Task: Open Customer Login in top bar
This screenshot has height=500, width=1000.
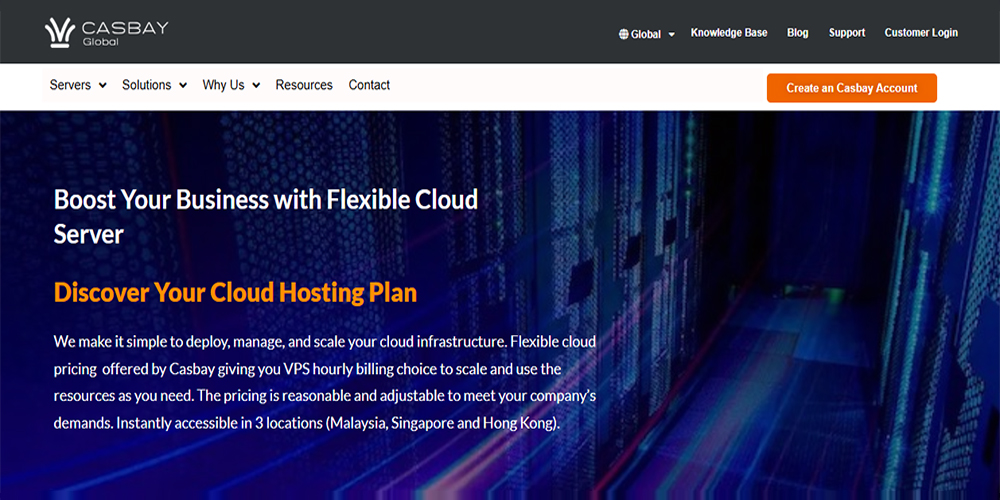Action: [x=921, y=33]
